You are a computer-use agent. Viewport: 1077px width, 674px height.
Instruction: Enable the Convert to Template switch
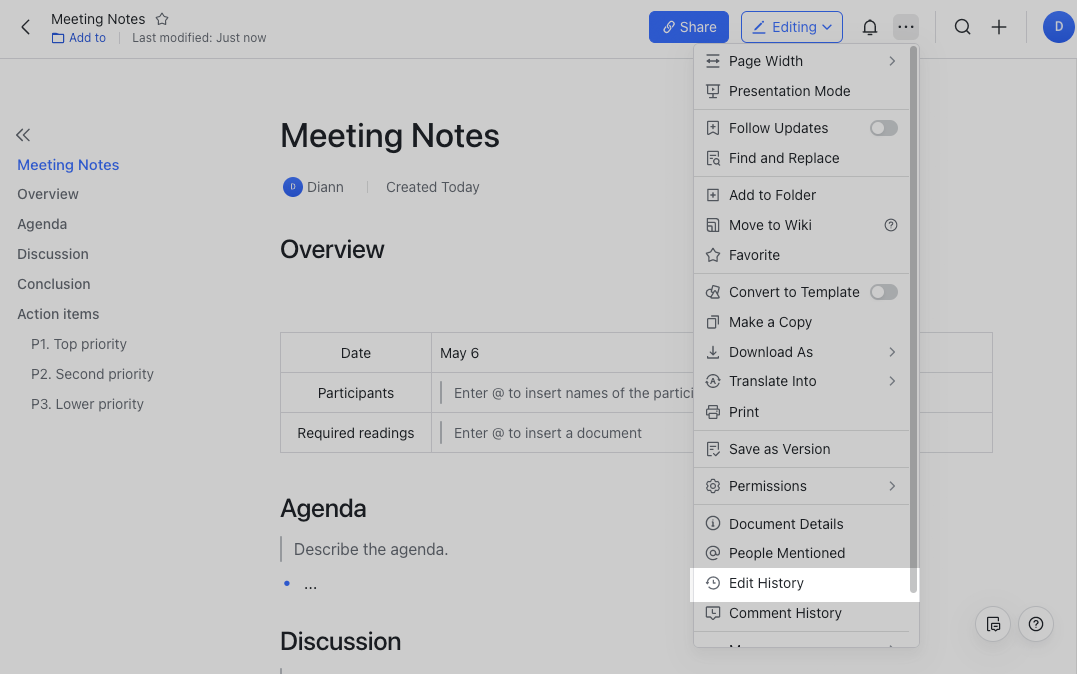coord(883,292)
